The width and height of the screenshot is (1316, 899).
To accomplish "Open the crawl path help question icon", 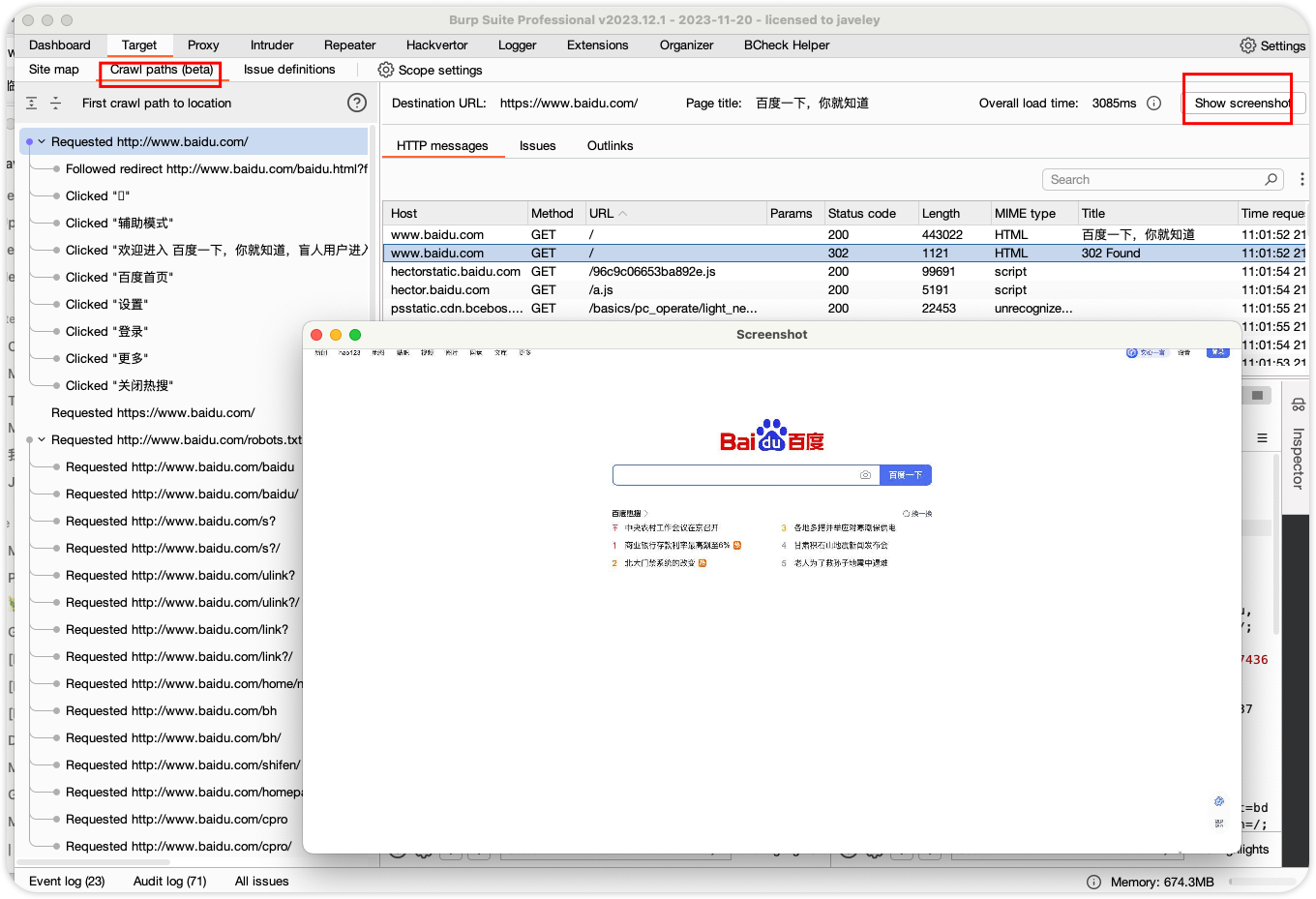I will point(357,103).
